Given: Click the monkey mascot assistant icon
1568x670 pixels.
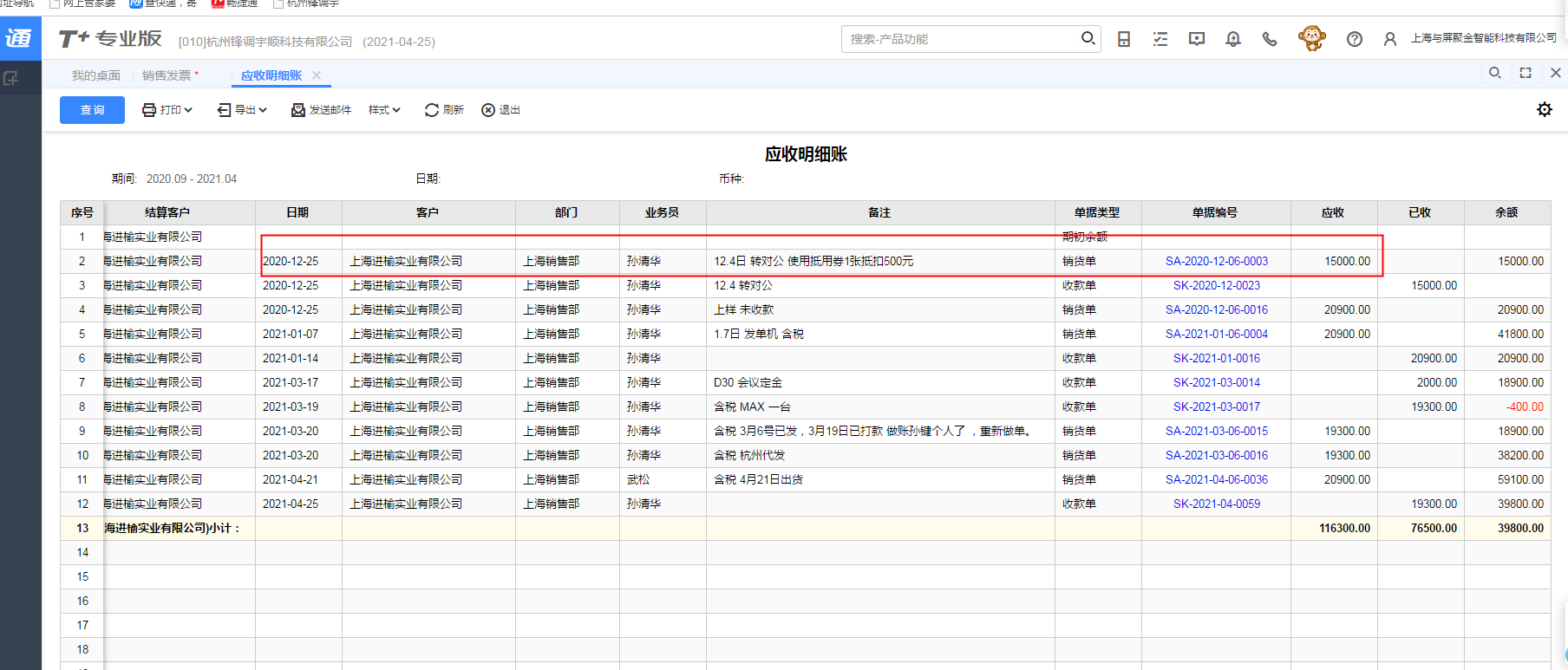Looking at the screenshot, I should click(1311, 38).
